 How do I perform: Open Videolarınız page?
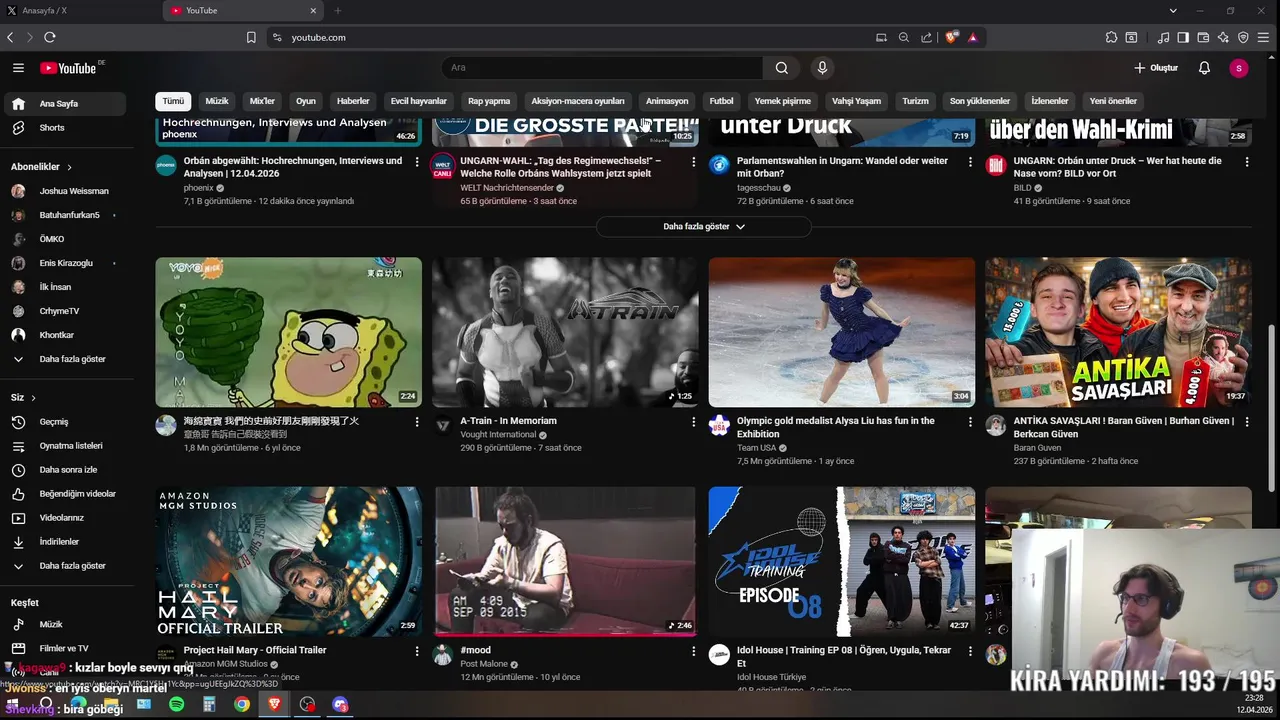[x=66, y=518]
